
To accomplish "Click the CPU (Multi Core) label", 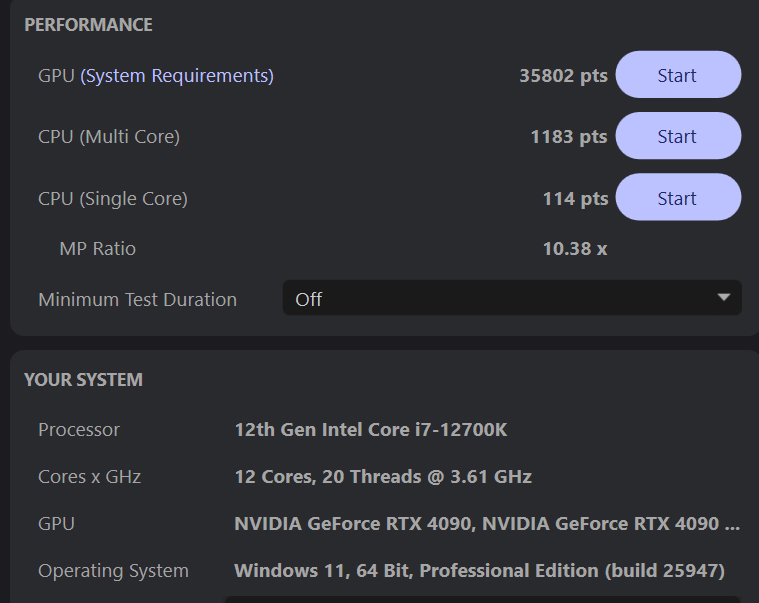I will [x=109, y=136].
